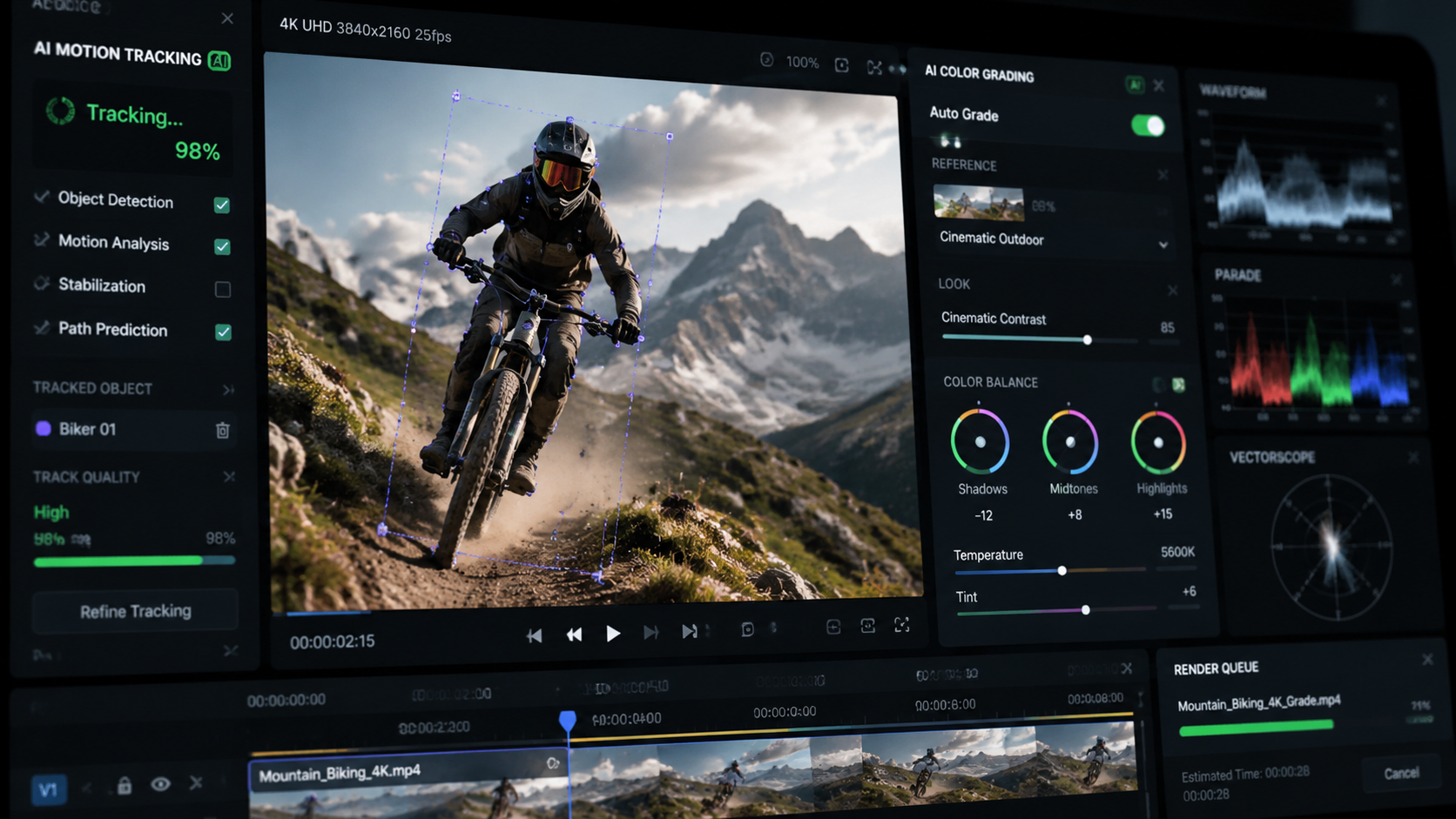This screenshot has width=1456, height=819.
Task: Uncheck Path Prediction
Action: pos(223,332)
